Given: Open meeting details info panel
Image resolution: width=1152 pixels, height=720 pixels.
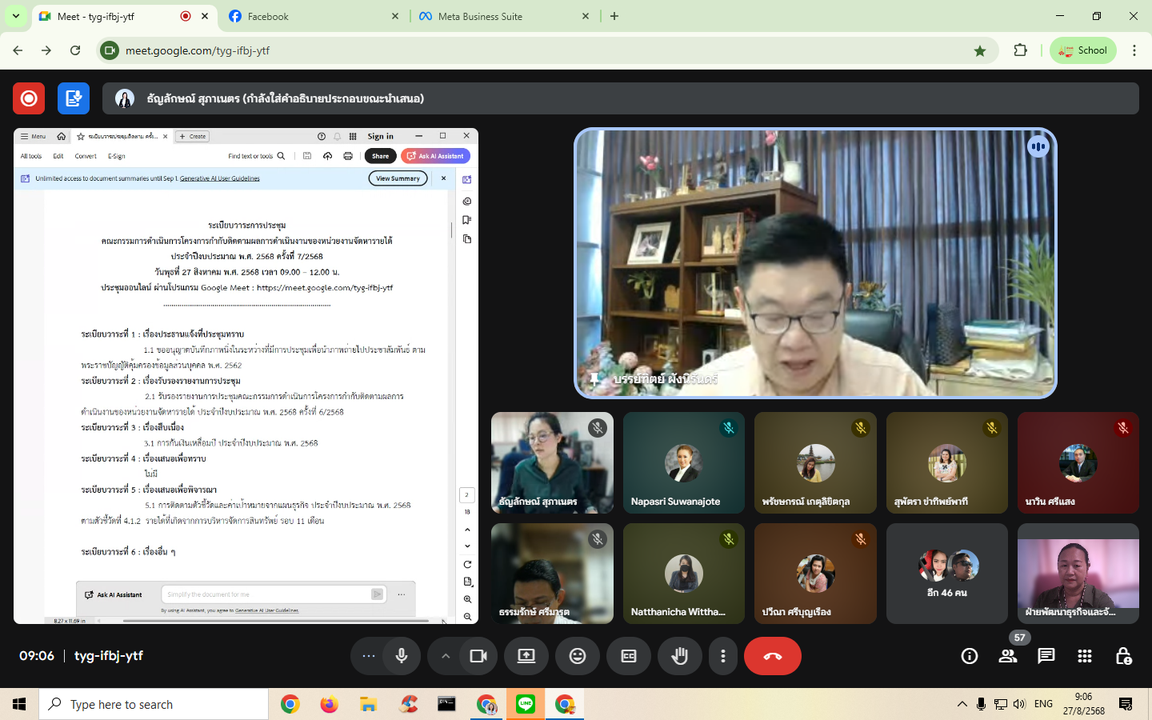Looking at the screenshot, I should click(x=969, y=656).
